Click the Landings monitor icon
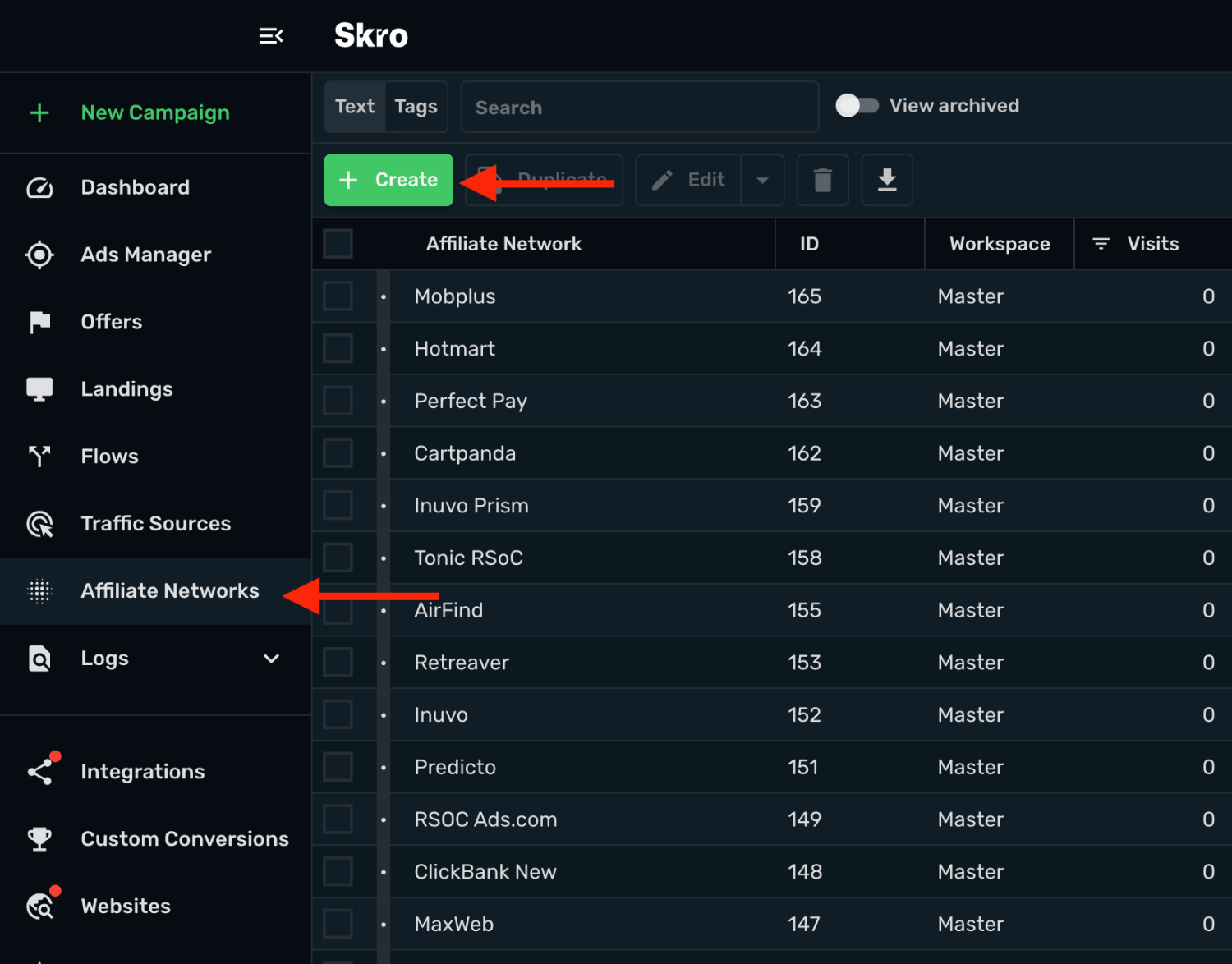 tap(39, 389)
